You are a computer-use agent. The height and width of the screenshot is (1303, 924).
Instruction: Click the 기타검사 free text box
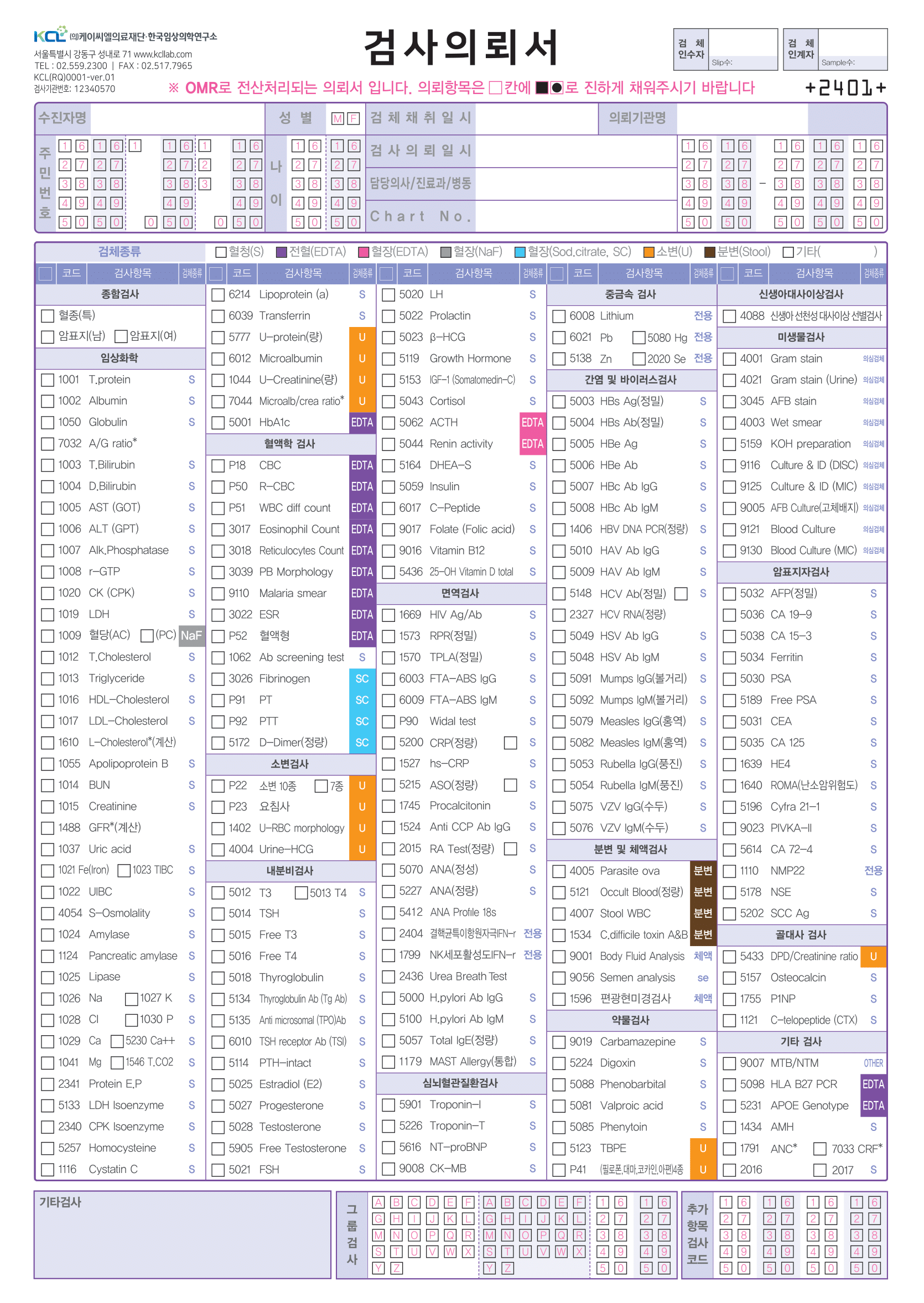183,1235
